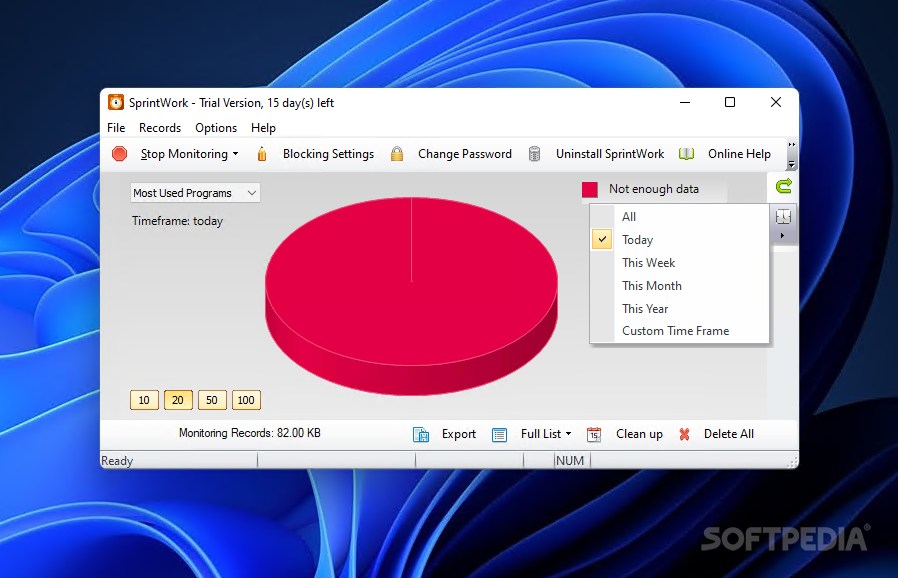Open the Stop Monitoring dropdown arrow
The height and width of the screenshot is (578, 898).
(235, 154)
